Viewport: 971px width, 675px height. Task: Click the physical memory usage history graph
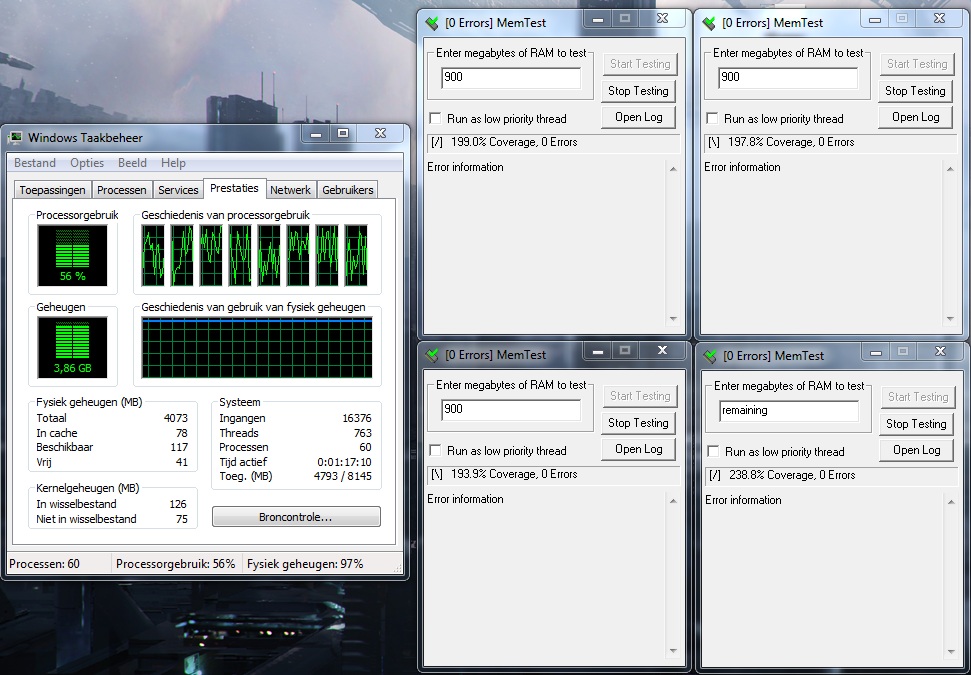coord(256,347)
